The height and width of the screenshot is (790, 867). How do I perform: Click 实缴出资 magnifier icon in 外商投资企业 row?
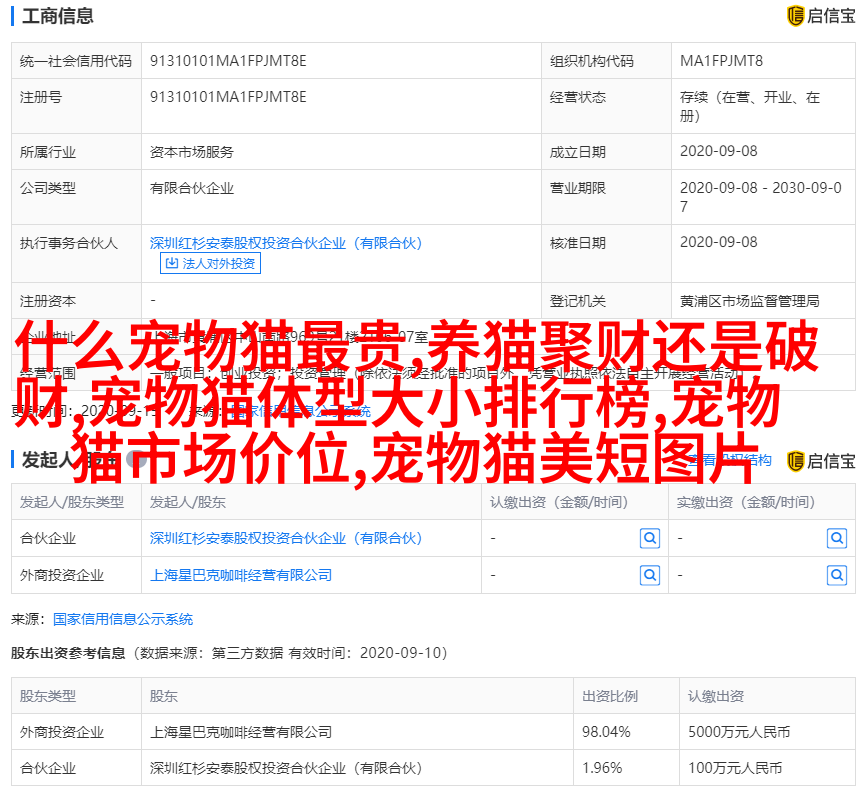click(x=837, y=575)
